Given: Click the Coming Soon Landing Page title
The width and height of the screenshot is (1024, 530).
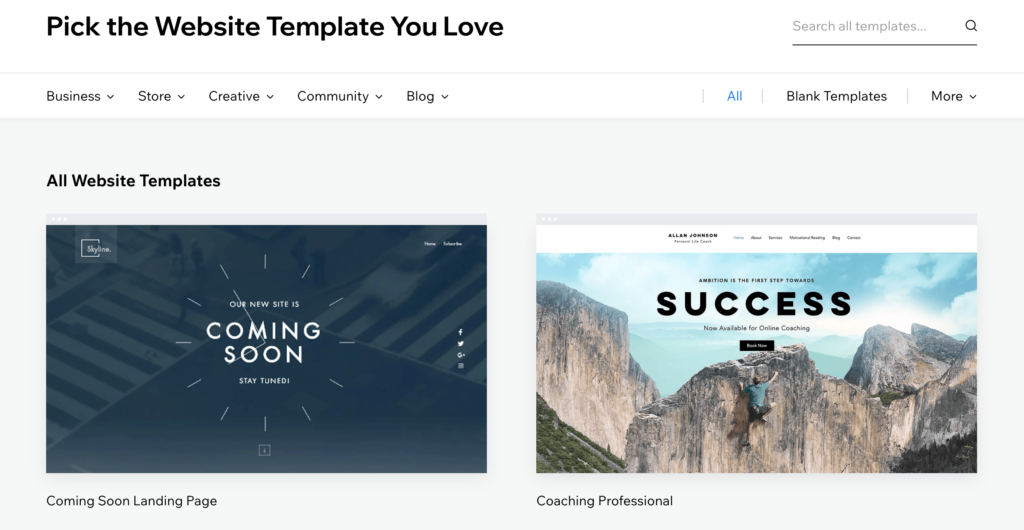Looking at the screenshot, I should (x=131, y=501).
